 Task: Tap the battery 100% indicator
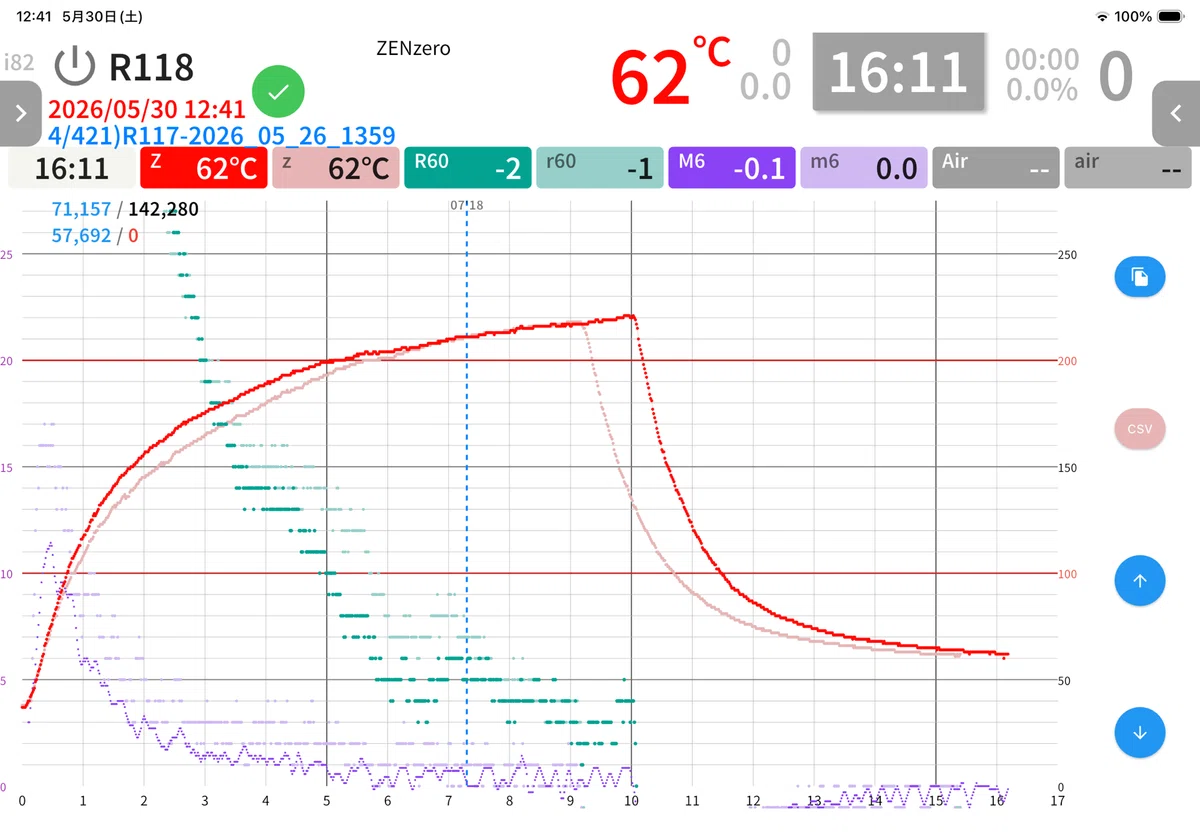coord(1150,17)
